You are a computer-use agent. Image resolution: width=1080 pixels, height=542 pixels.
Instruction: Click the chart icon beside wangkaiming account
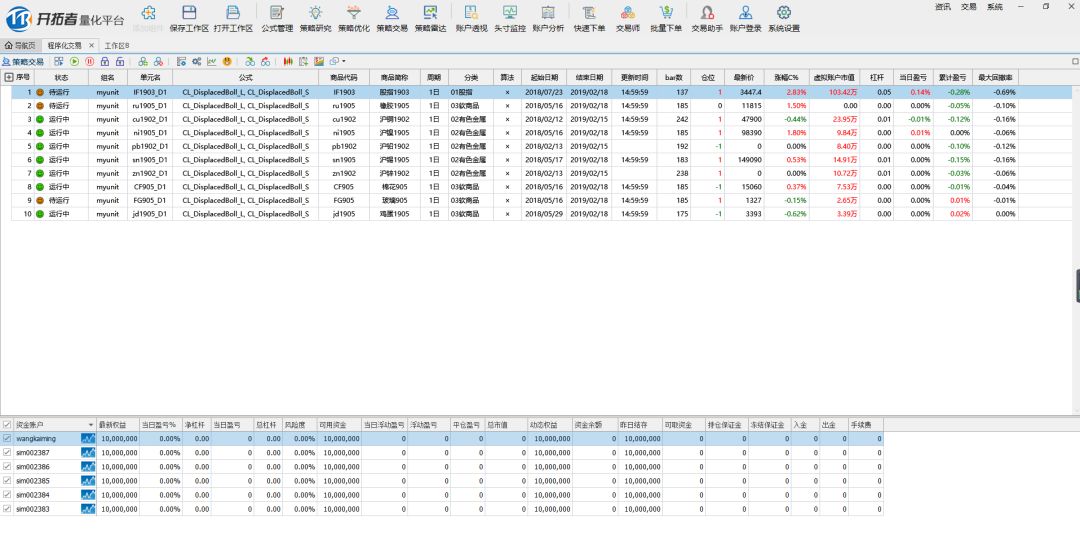[x=88, y=439]
